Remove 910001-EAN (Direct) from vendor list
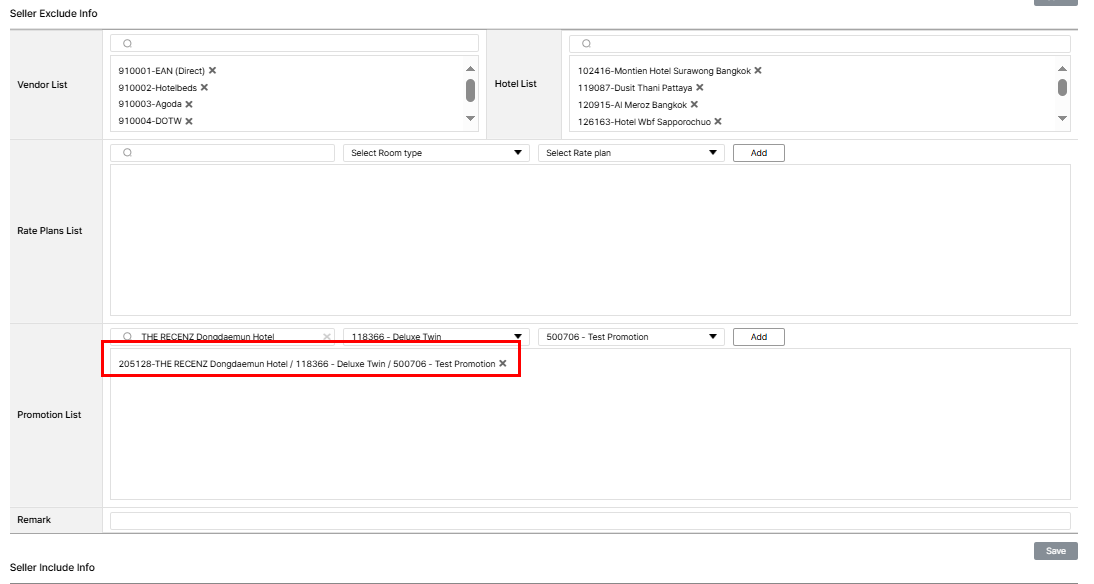The image size is (1094, 584). 212,70
